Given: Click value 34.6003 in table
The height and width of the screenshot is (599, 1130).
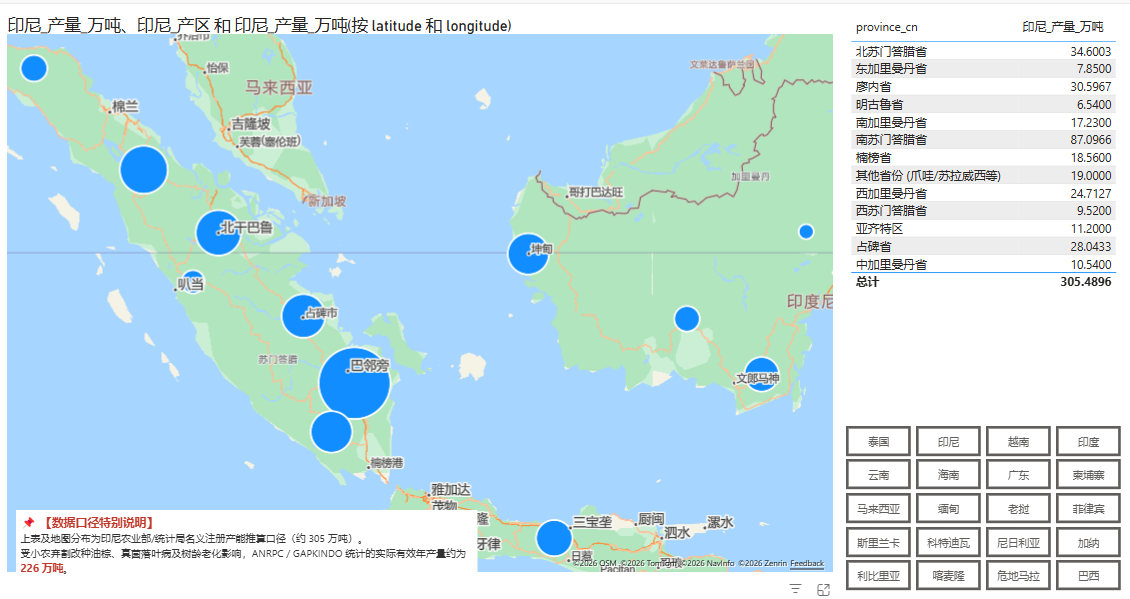Looking at the screenshot, I should click(1090, 51).
